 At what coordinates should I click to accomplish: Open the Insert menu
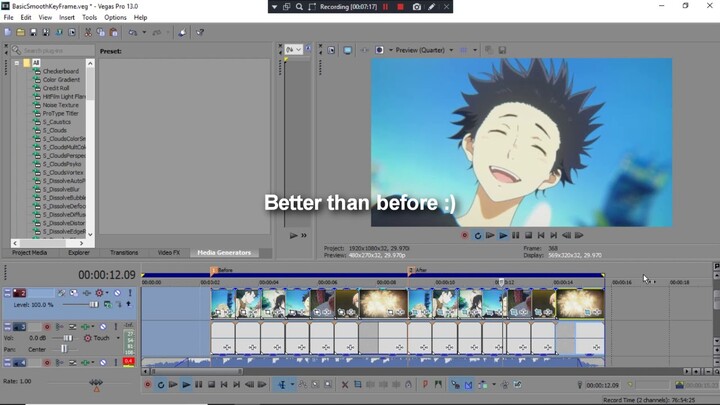67,17
